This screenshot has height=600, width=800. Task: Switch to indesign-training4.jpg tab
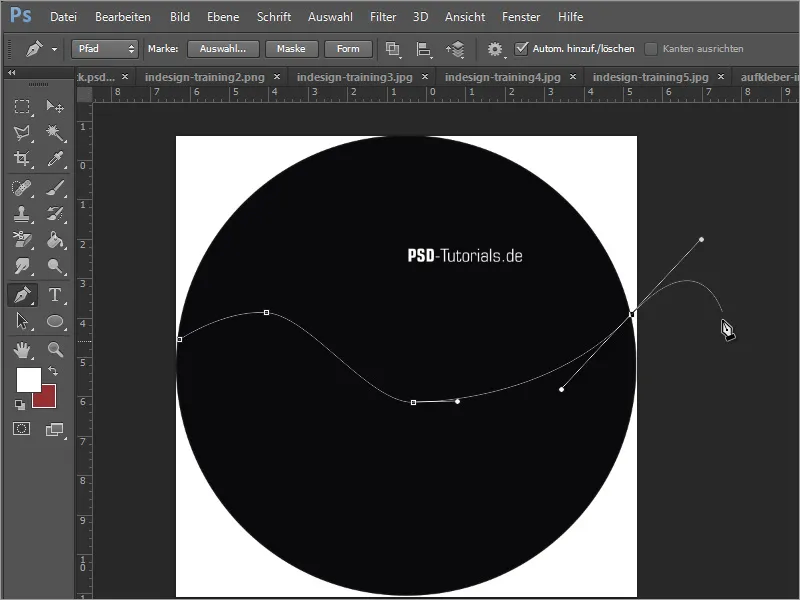click(x=503, y=77)
